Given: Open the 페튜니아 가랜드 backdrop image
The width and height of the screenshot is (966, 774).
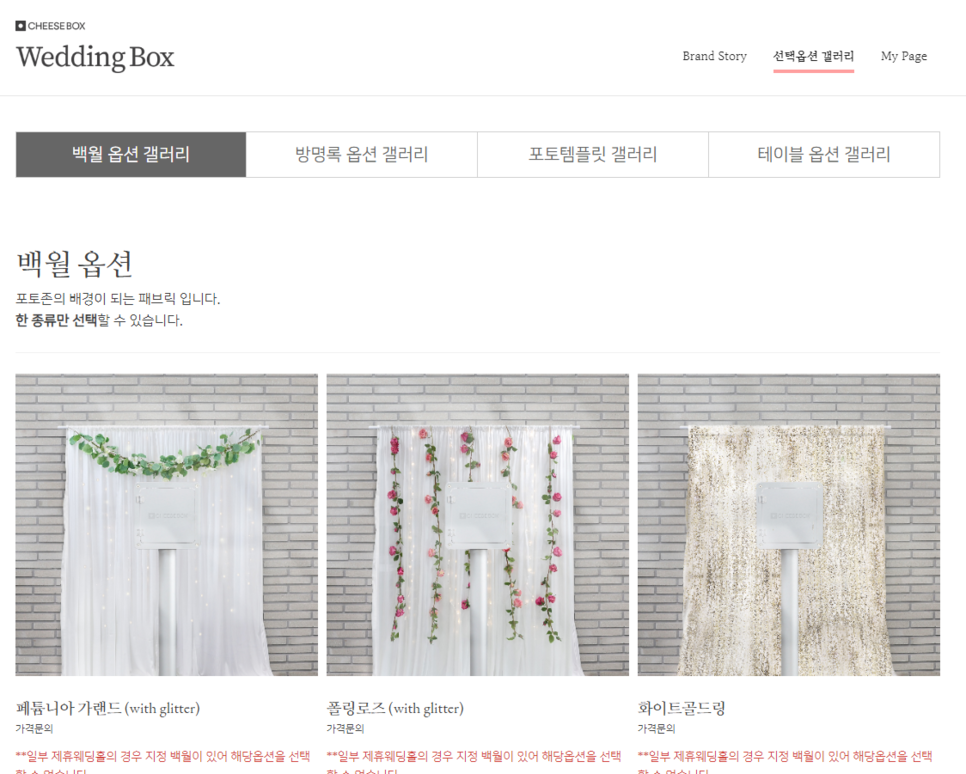Looking at the screenshot, I should point(167,525).
